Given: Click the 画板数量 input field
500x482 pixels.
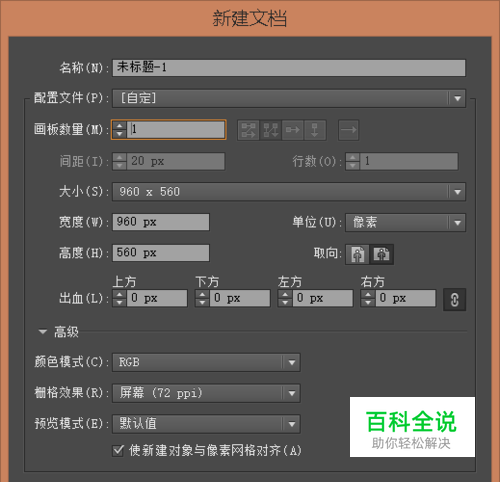Looking at the screenshot, I should pos(176,129).
